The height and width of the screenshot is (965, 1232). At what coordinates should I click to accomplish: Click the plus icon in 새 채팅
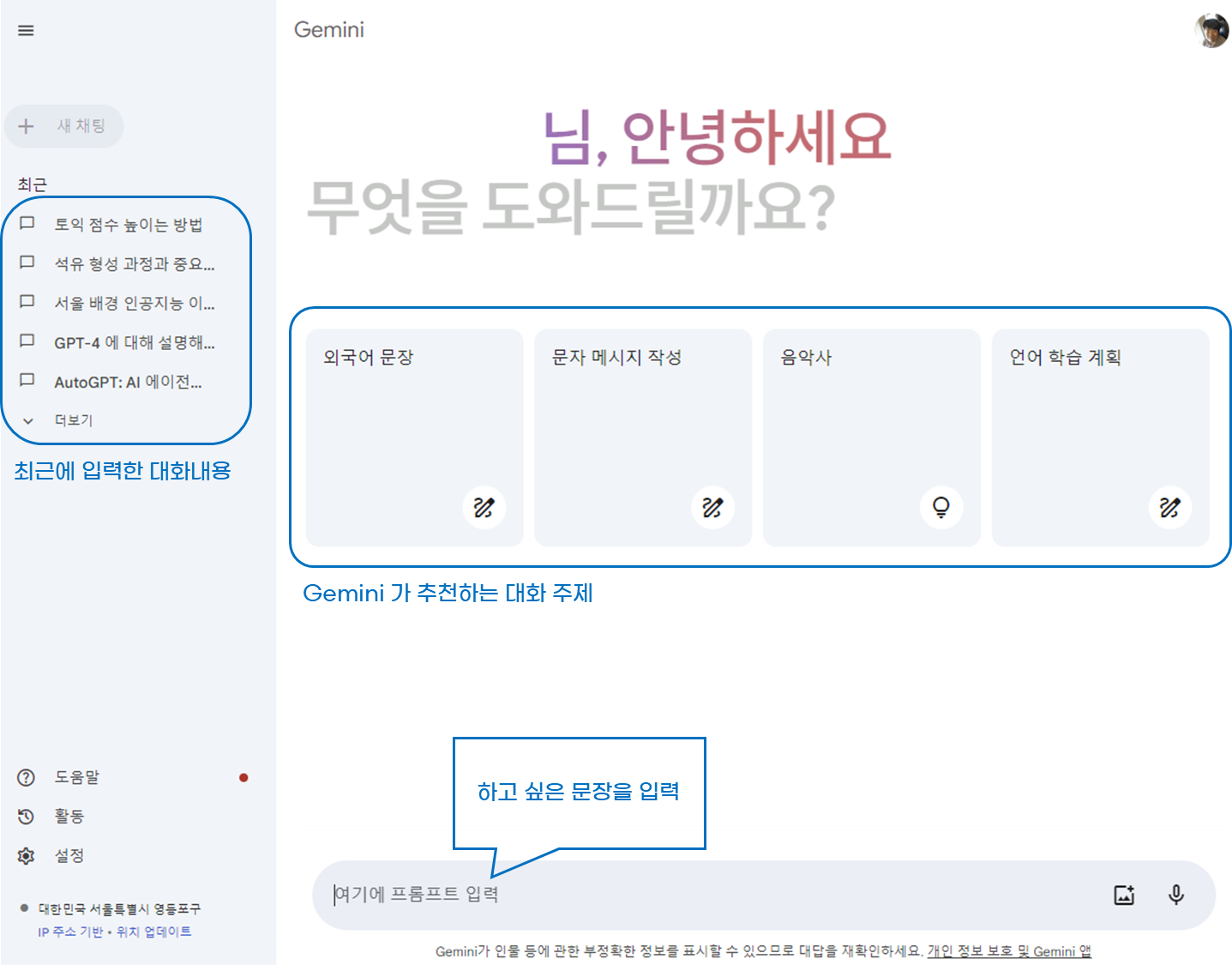coord(26,126)
